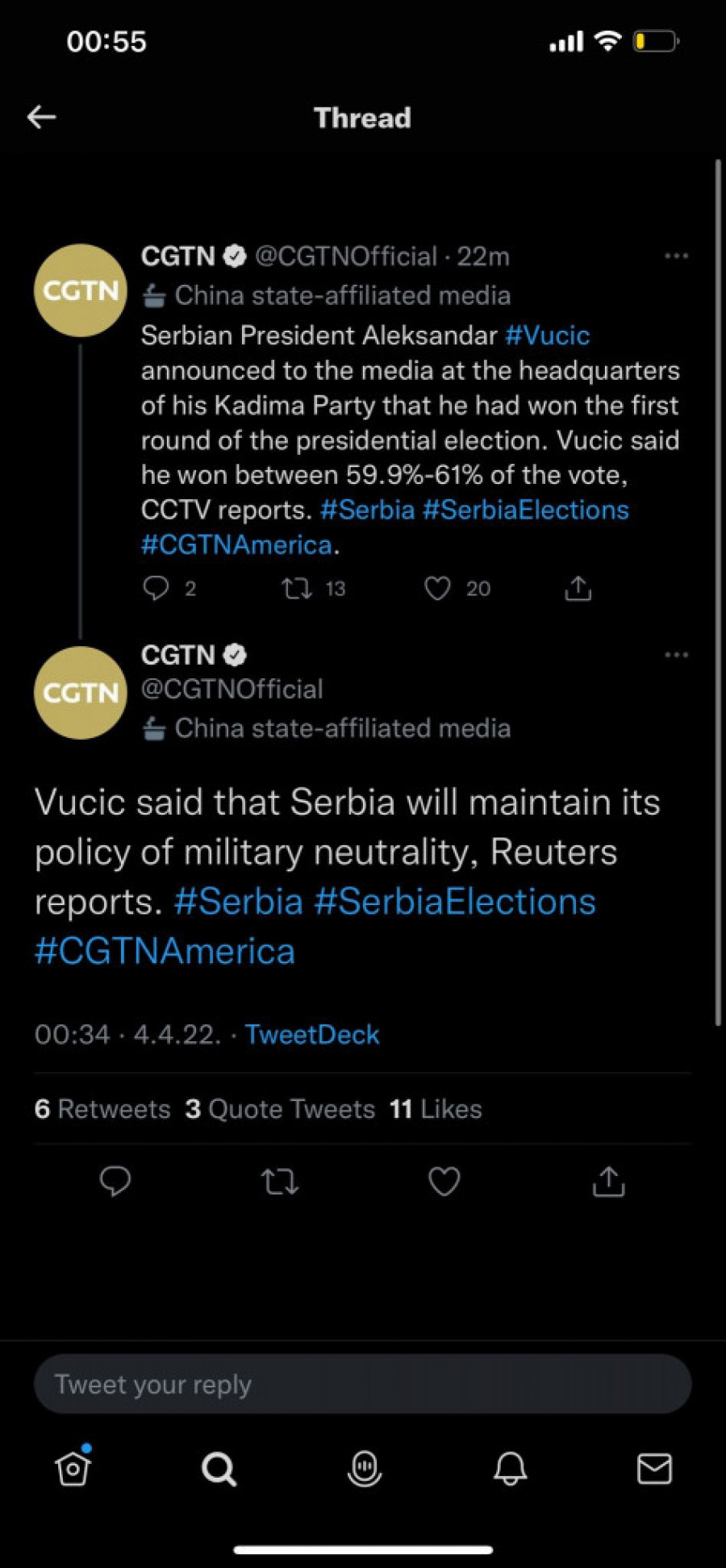Tap the #Vucic hashtag link
This screenshot has height=1568, width=726.
click(x=547, y=336)
